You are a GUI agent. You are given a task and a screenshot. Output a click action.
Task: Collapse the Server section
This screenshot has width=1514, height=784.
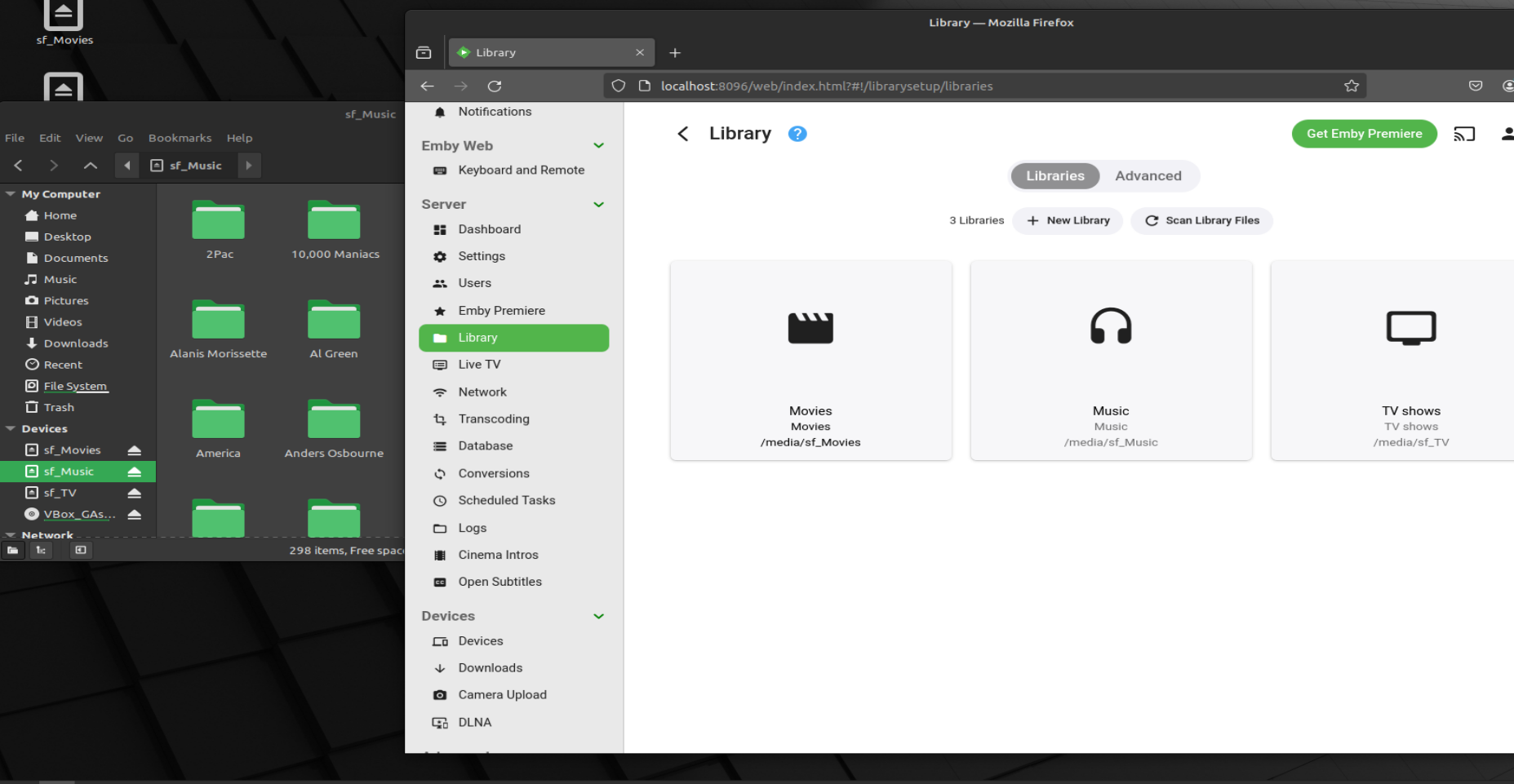[x=599, y=204]
